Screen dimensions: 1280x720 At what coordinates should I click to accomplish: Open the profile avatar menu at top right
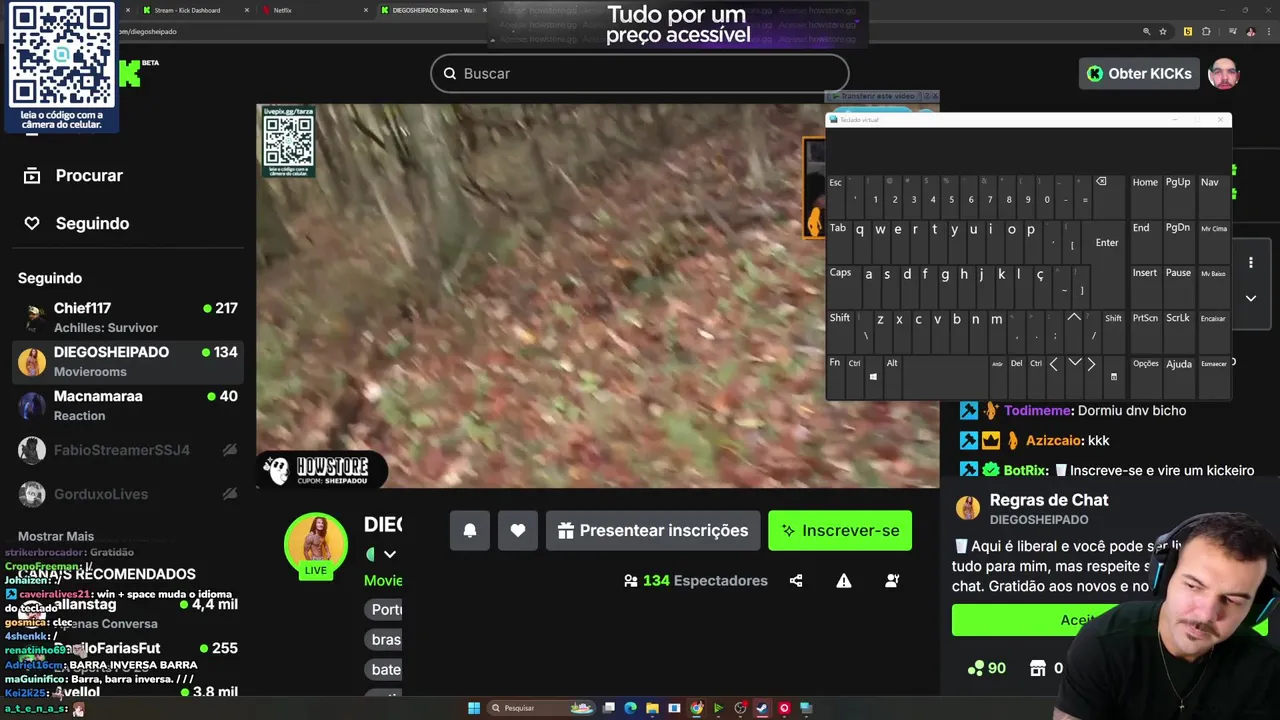point(1224,73)
